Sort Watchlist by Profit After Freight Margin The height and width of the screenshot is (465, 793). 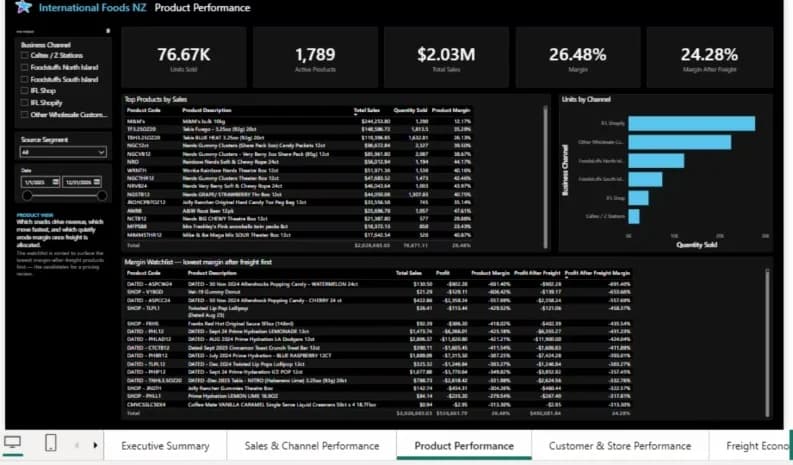(597, 273)
